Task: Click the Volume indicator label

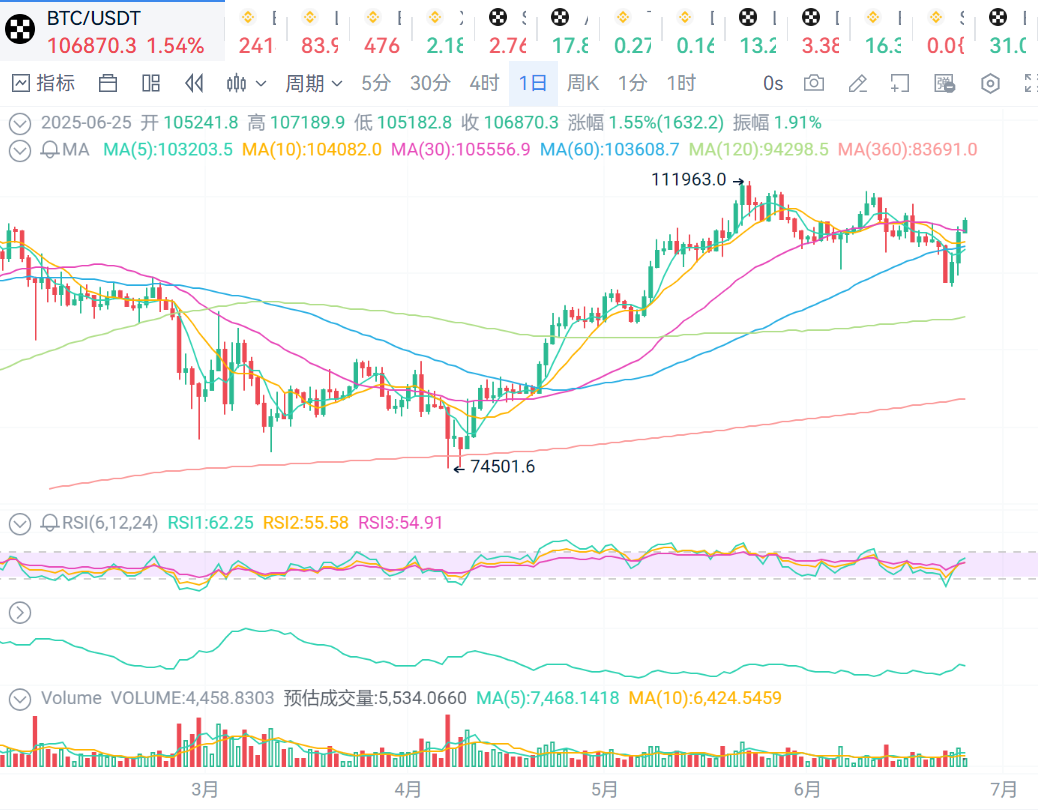Action: click(71, 699)
